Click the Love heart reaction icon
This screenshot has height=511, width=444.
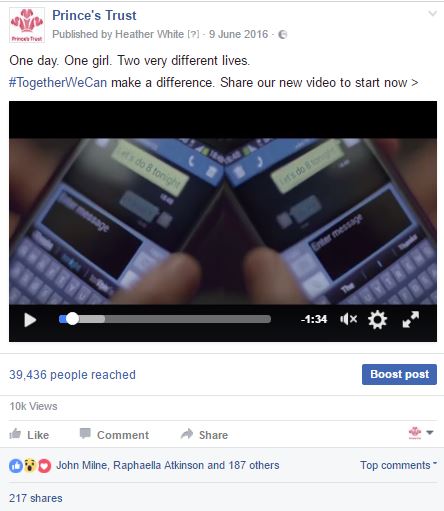(45, 466)
